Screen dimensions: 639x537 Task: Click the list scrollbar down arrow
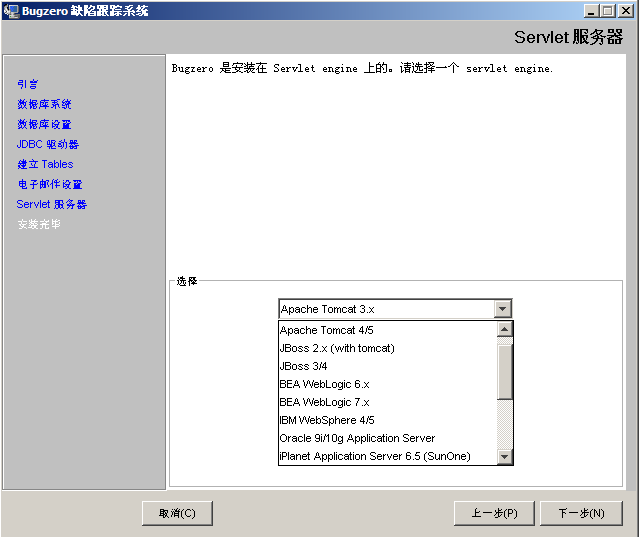click(505, 457)
